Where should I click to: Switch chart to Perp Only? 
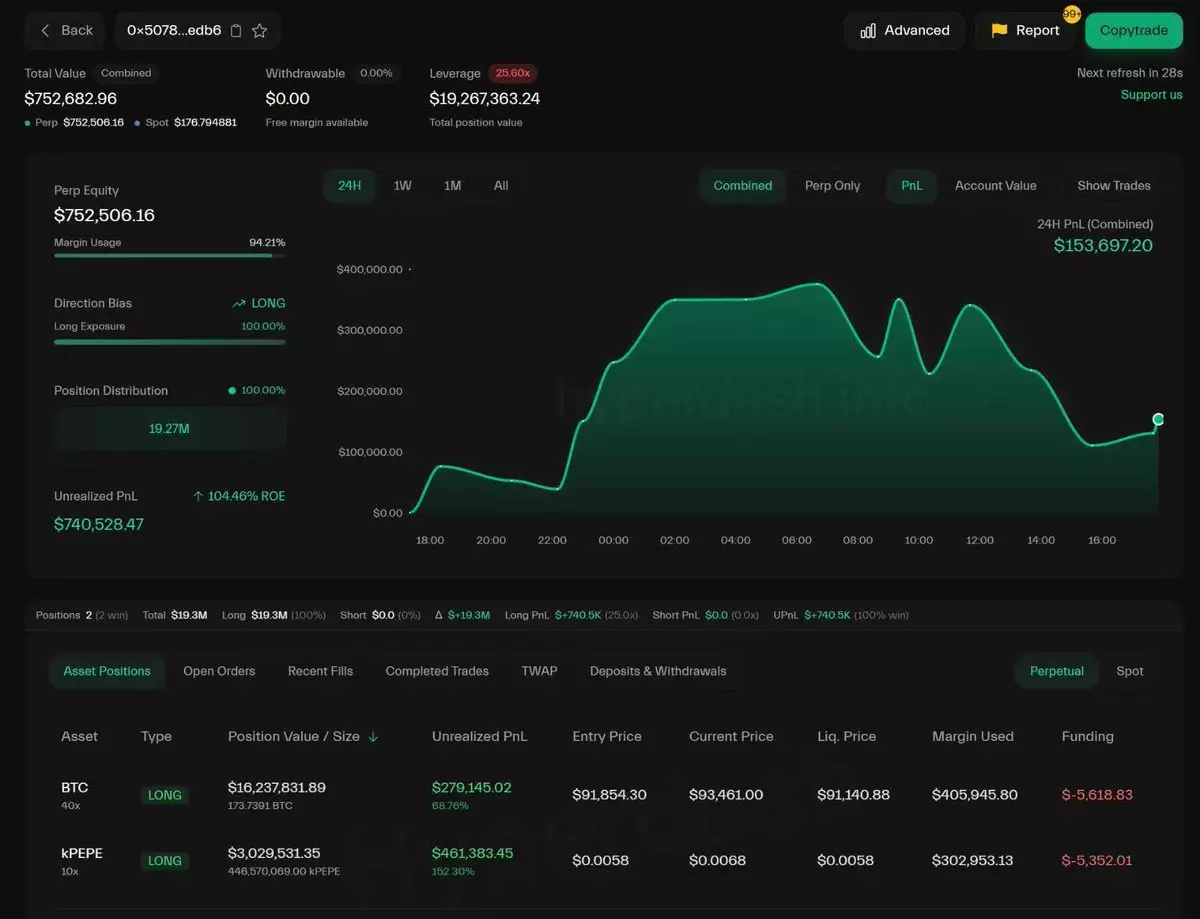(x=832, y=186)
